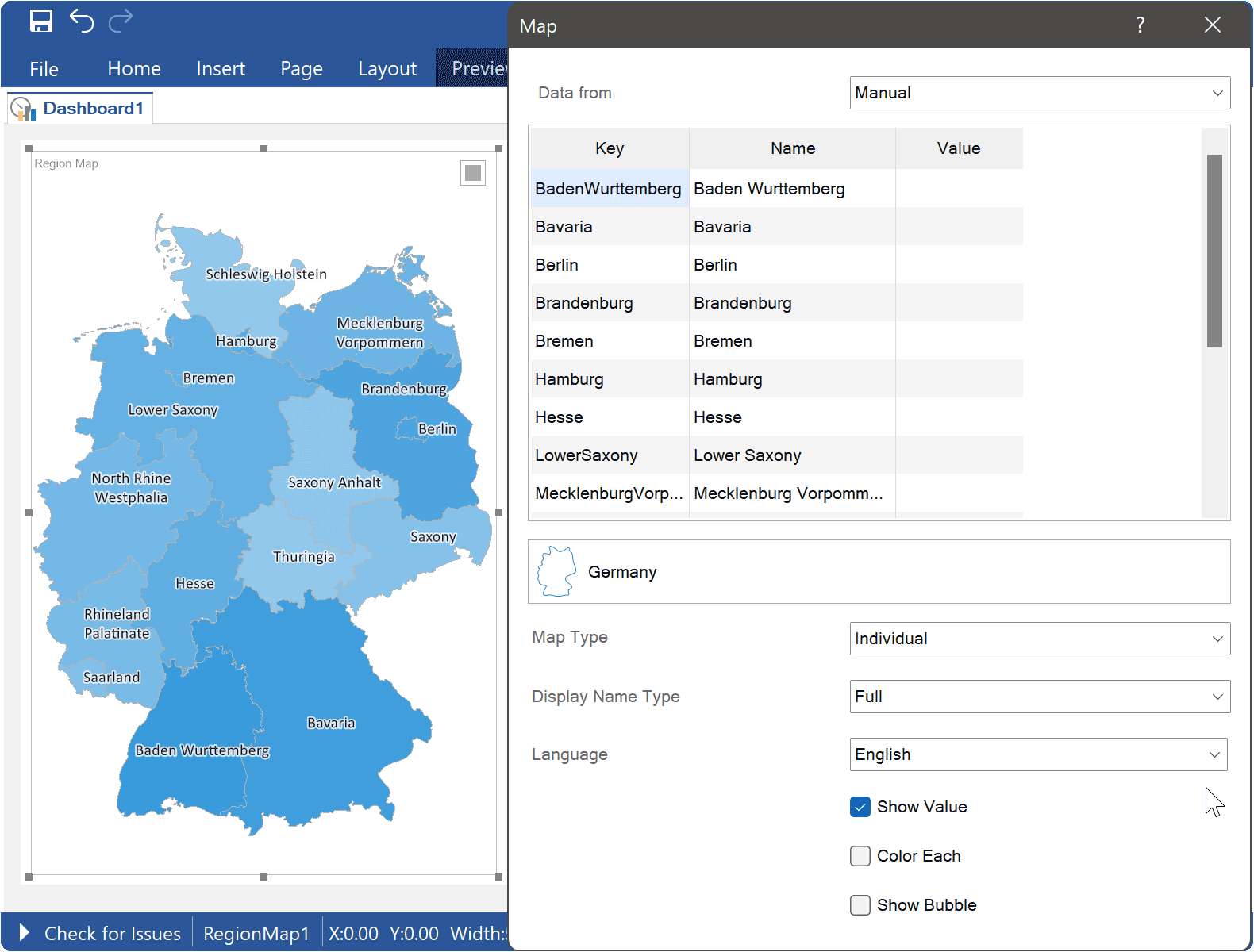Click the Hesse label on the map
The width and height of the screenshot is (1254, 952).
194,584
